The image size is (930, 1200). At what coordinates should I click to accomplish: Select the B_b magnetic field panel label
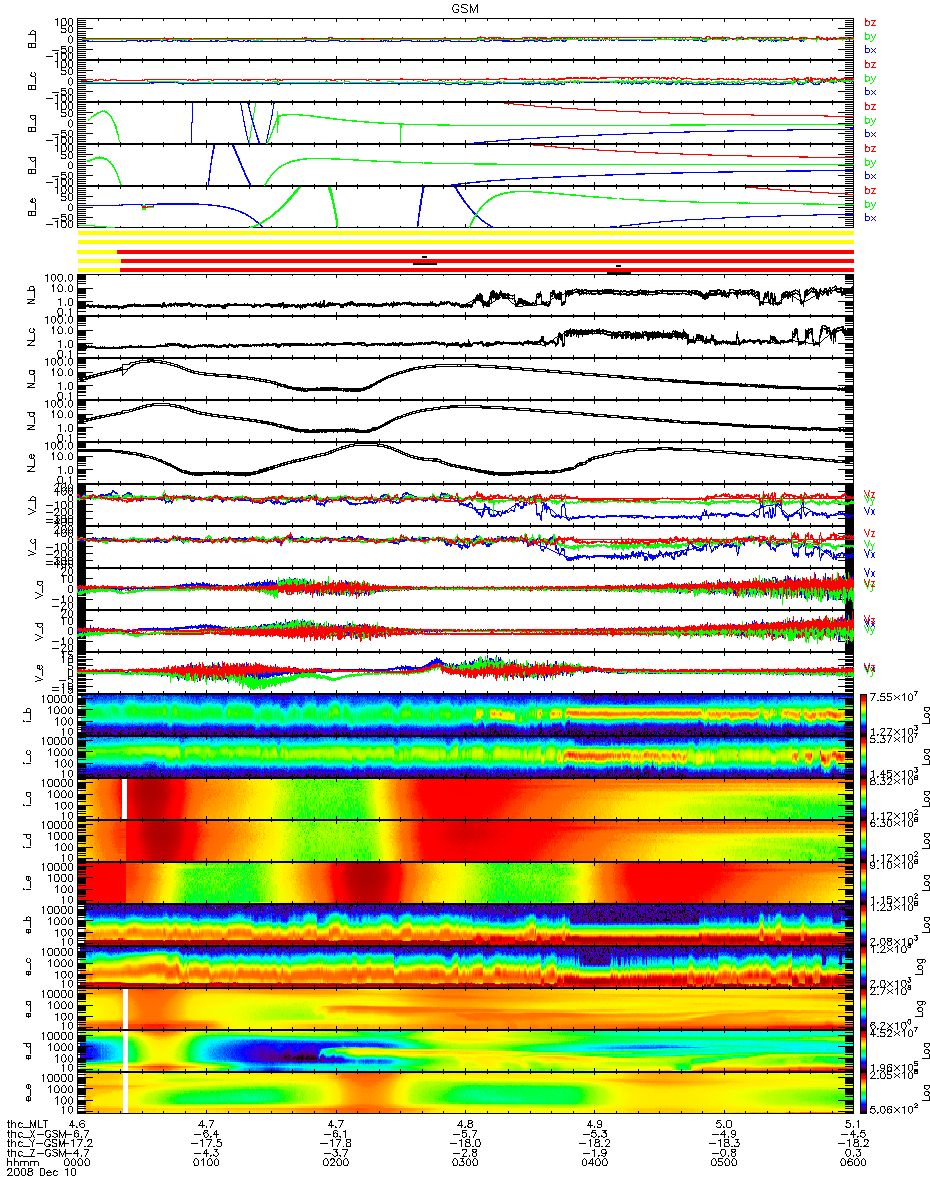[33, 39]
